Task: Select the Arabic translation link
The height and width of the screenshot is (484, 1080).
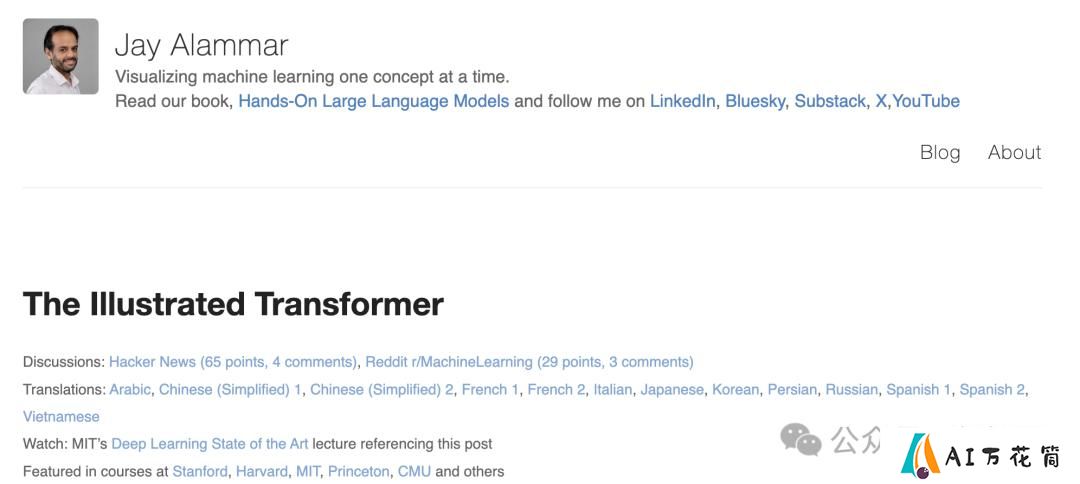Action: point(129,390)
